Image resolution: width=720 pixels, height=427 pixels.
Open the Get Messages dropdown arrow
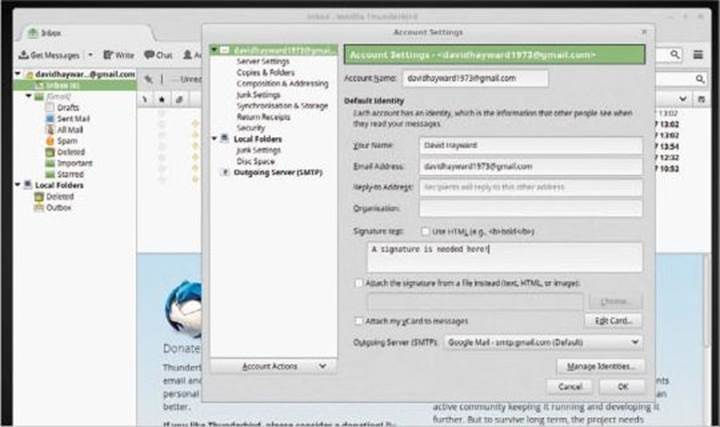pos(90,55)
